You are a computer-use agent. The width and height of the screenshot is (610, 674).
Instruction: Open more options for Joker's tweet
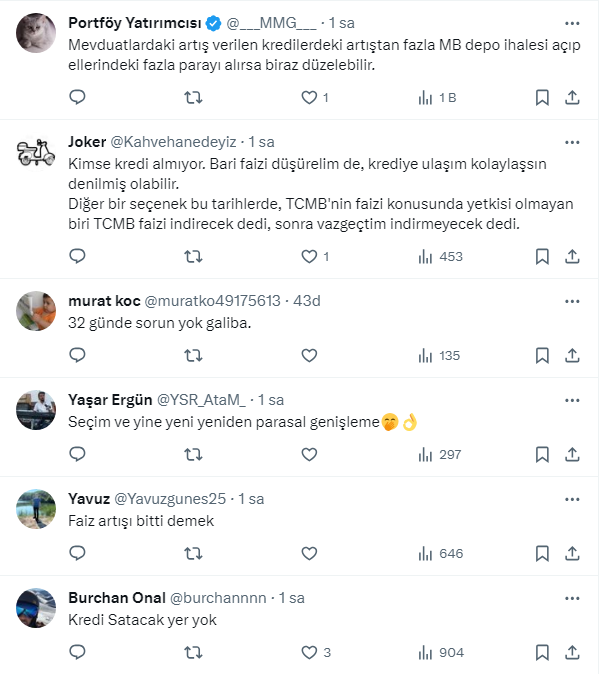(571, 142)
